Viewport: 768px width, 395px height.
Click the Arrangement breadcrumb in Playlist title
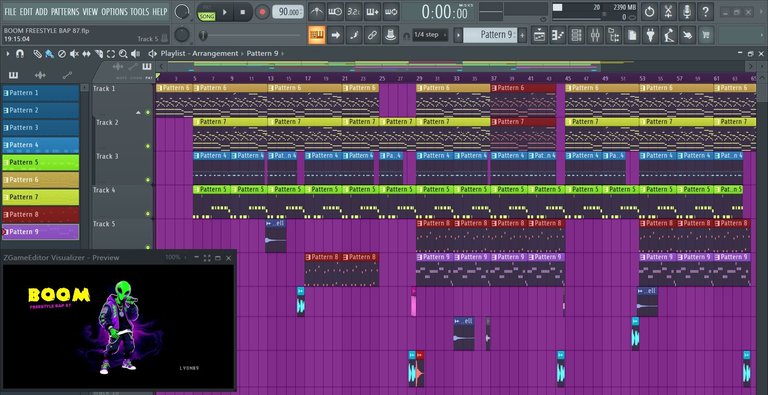click(215, 53)
